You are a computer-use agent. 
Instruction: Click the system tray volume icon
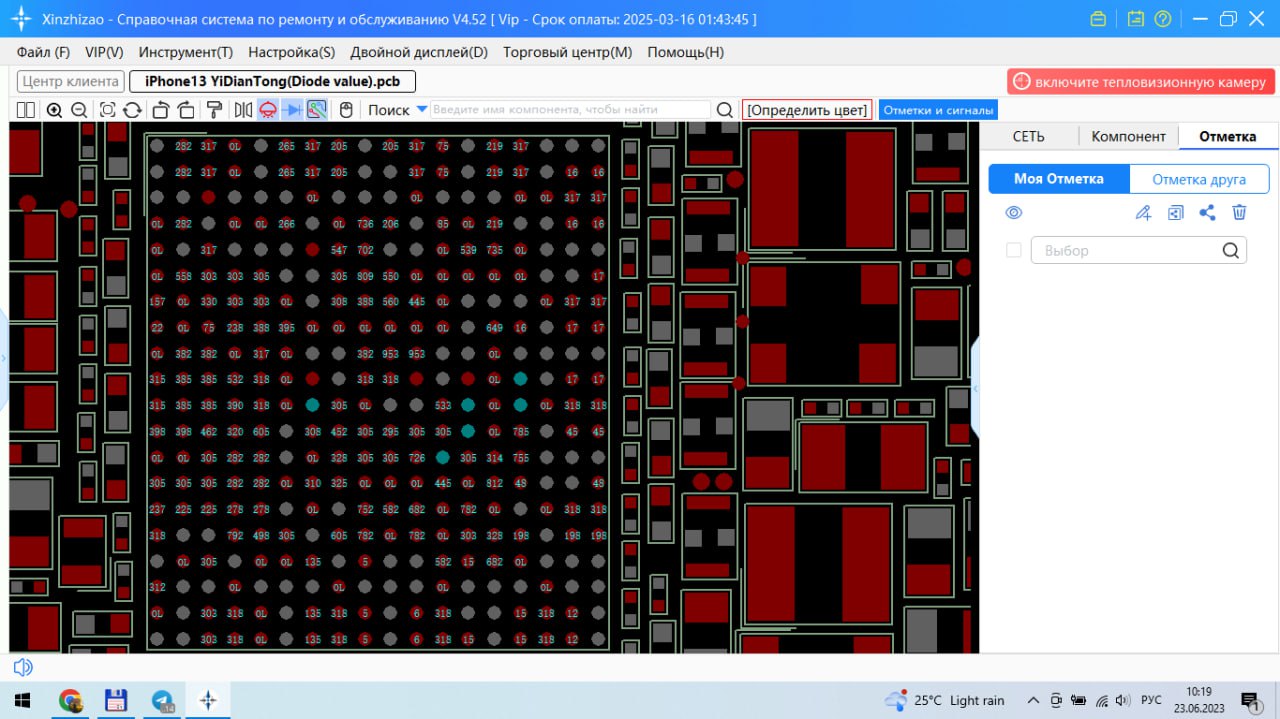pos(1124,700)
